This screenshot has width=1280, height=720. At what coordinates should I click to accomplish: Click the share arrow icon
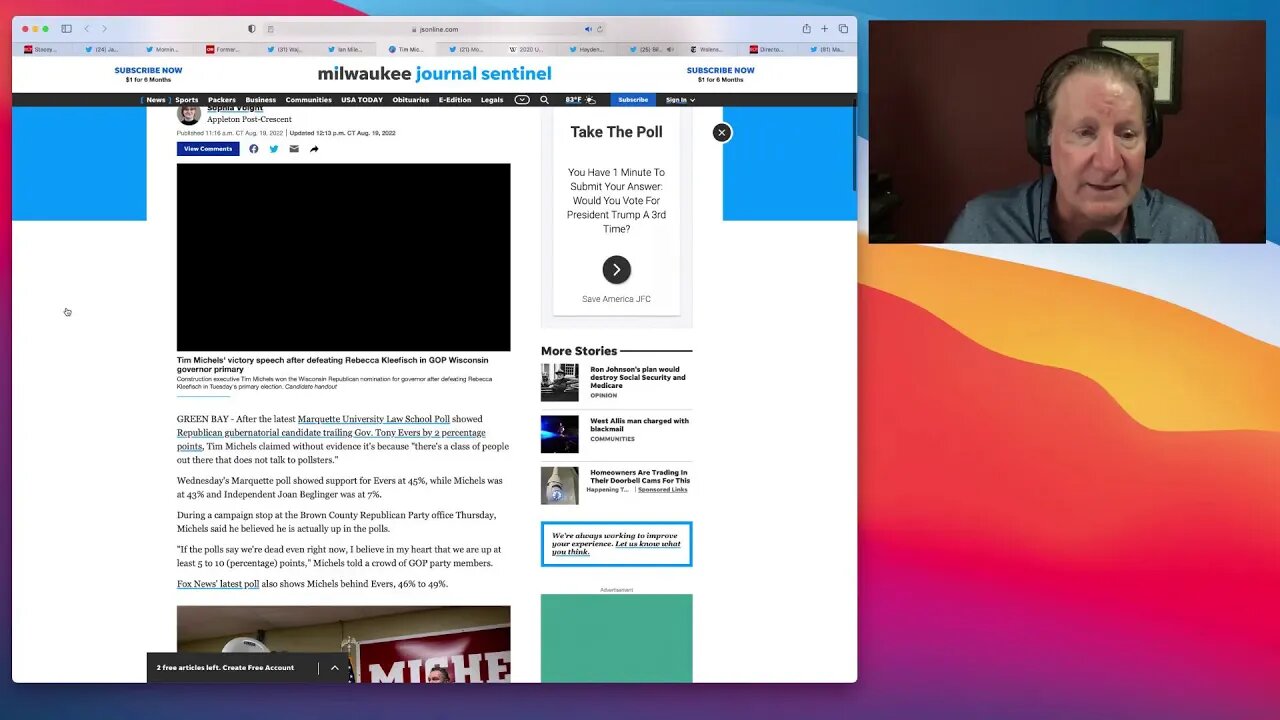point(314,149)
